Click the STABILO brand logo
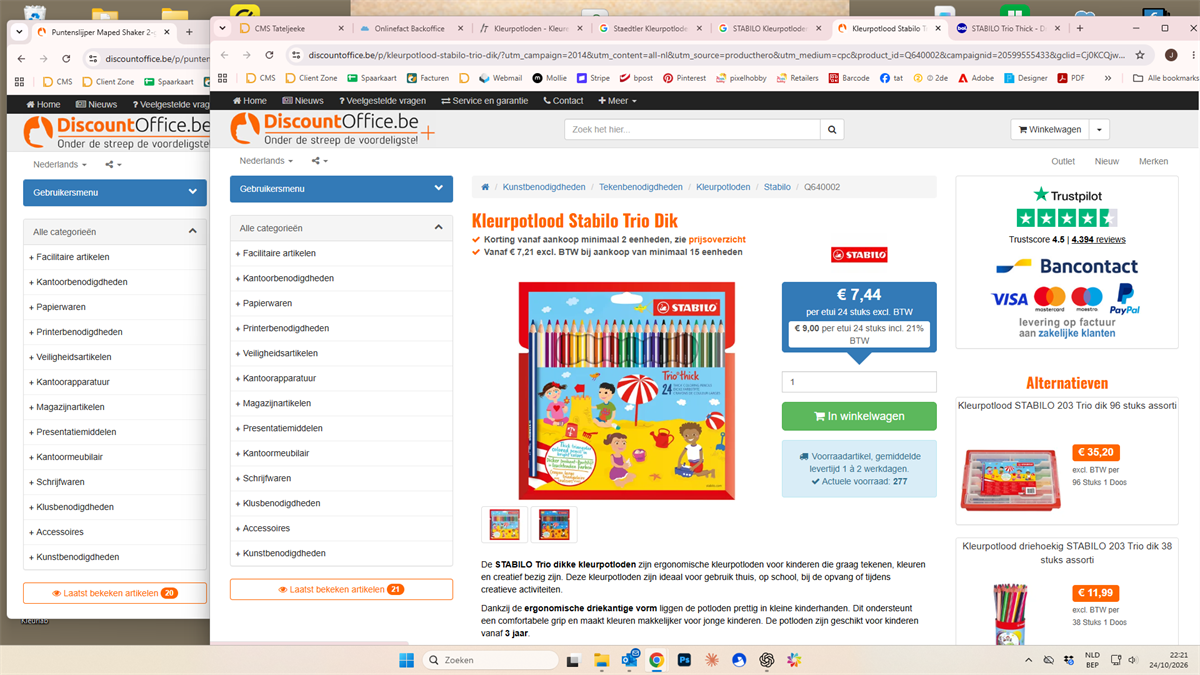This screenshot has width=1200, height=675. (x=859, y=255)
